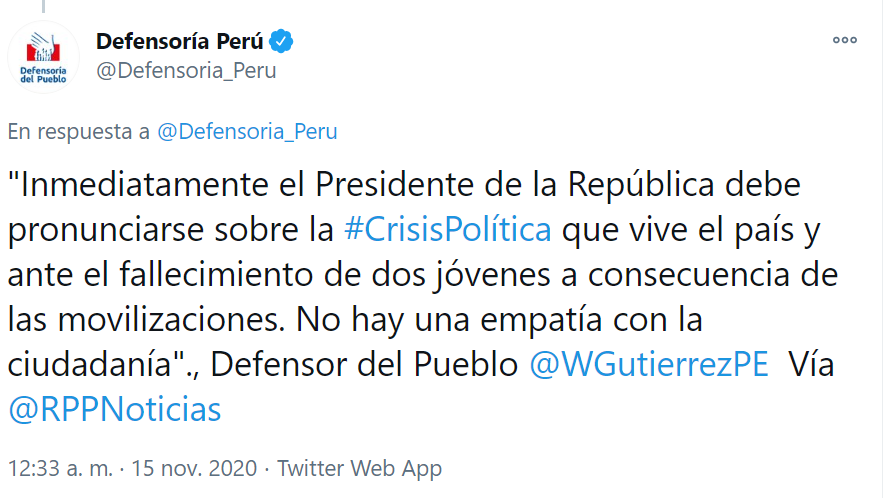The width and height of the screenshot is (889, 498).
Task: Click the "Defensor del Pueblo" phrase in tweet
Action: [x=364, y=364]
